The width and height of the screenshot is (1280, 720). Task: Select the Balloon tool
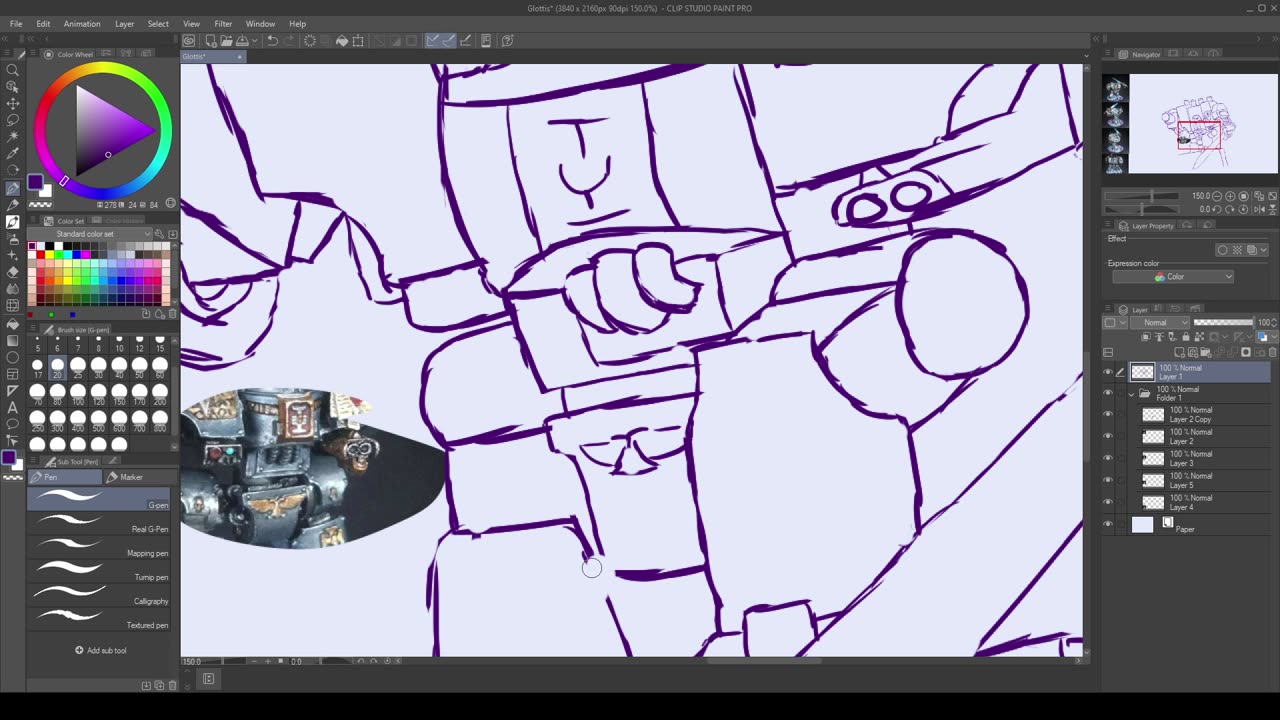(x=12, y=424)
